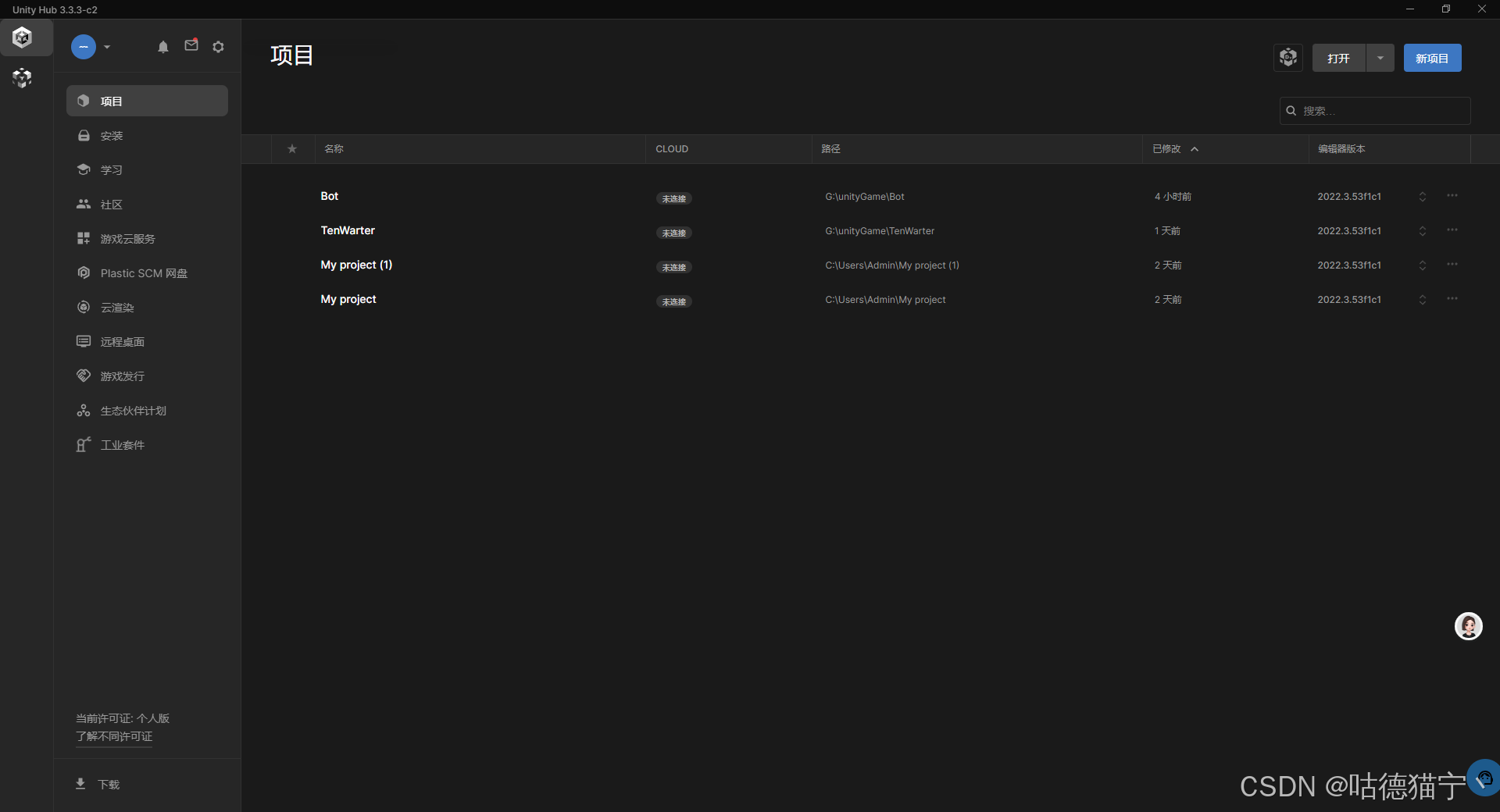This screenshot has width=1500, height=812.
Task: Create a project with 新项目 button
Action: point(1433,58)
